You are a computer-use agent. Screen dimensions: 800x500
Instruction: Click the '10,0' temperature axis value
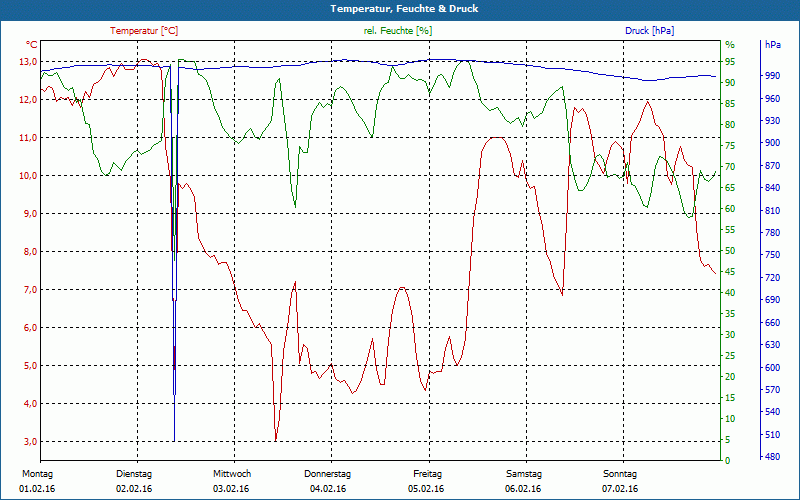(28, 176)
